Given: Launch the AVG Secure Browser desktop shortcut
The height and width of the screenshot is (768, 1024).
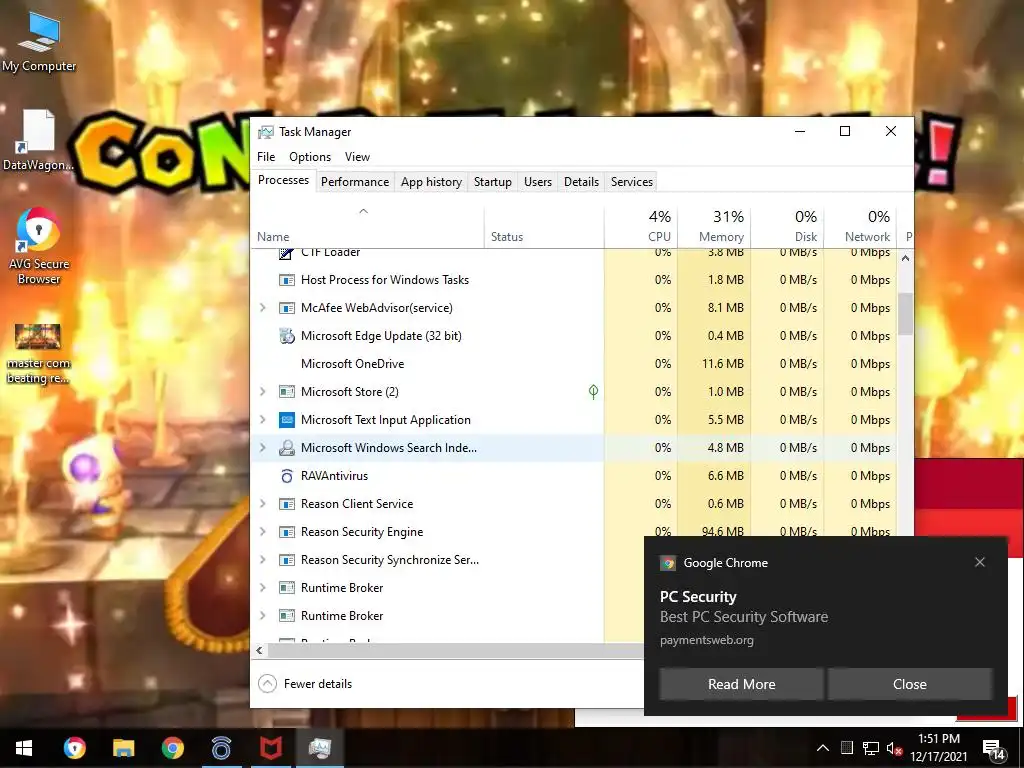Looking at the screenshot, I should point(39,246).
